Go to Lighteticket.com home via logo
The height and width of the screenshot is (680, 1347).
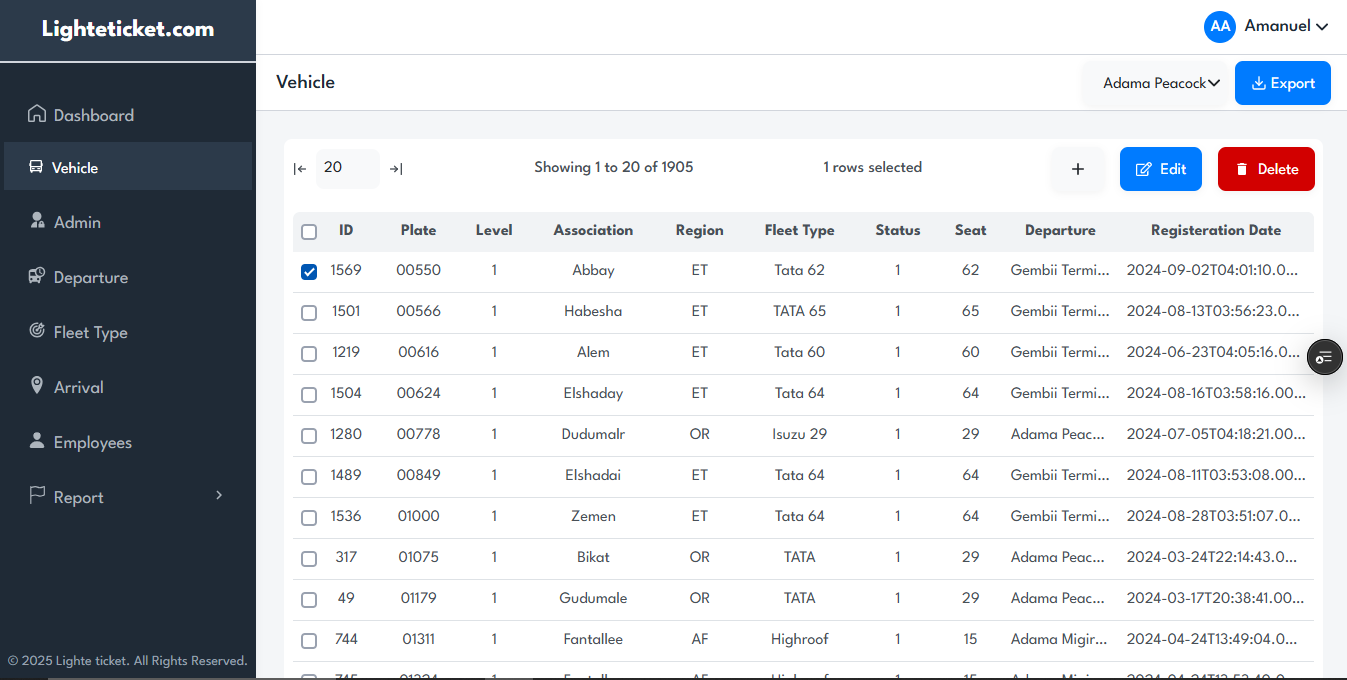click(126, 29)
